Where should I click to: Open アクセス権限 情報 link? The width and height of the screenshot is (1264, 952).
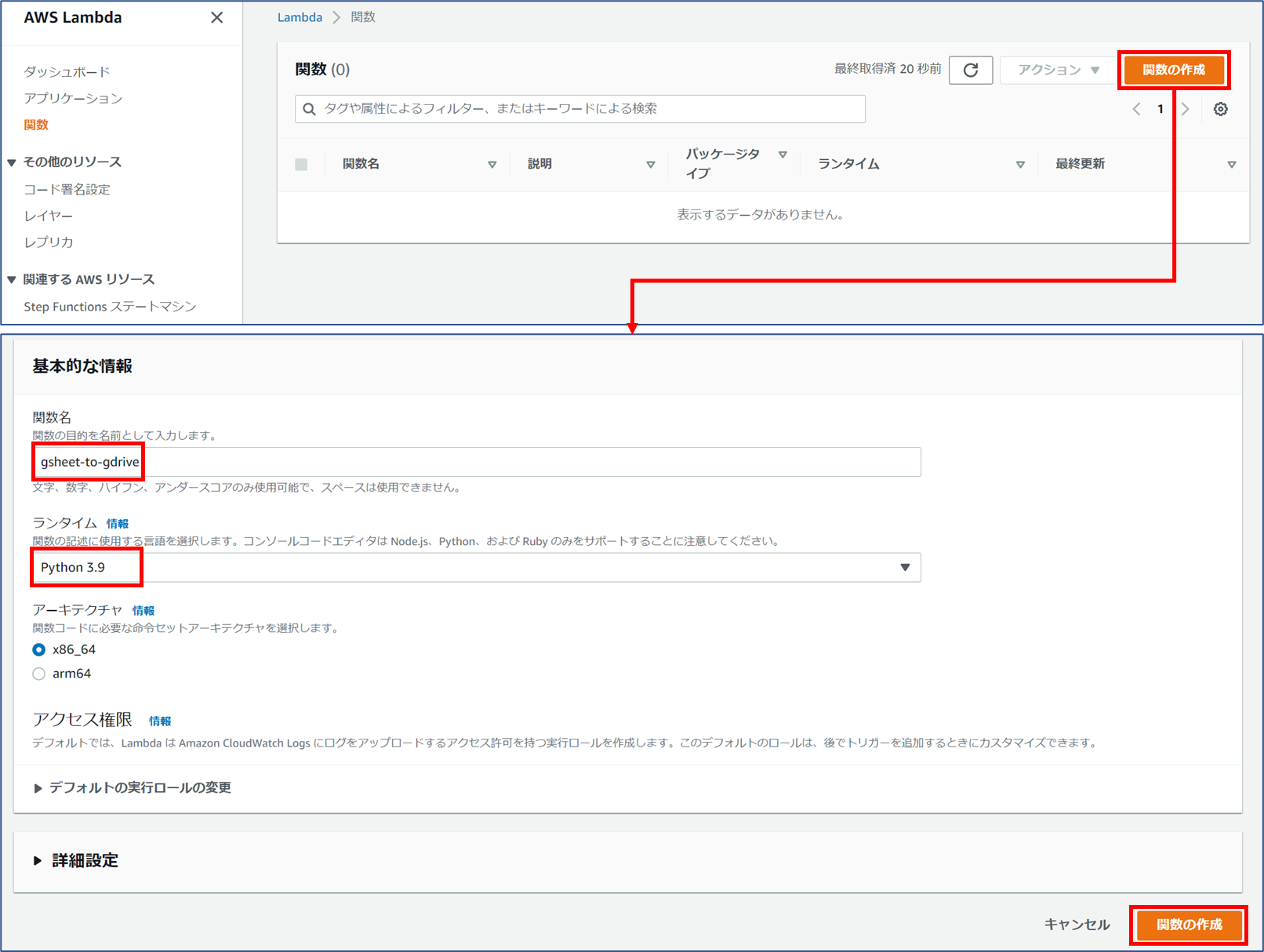coord(160,721)
